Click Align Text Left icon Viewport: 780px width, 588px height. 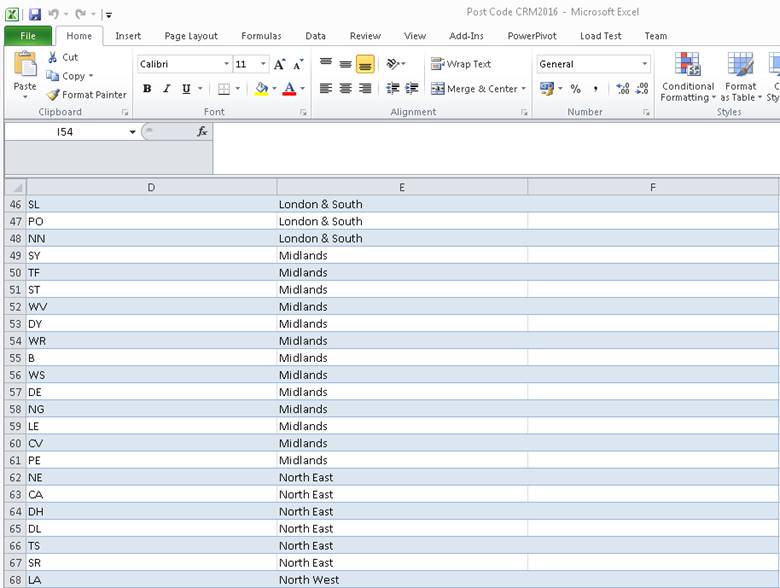[326, 89]
